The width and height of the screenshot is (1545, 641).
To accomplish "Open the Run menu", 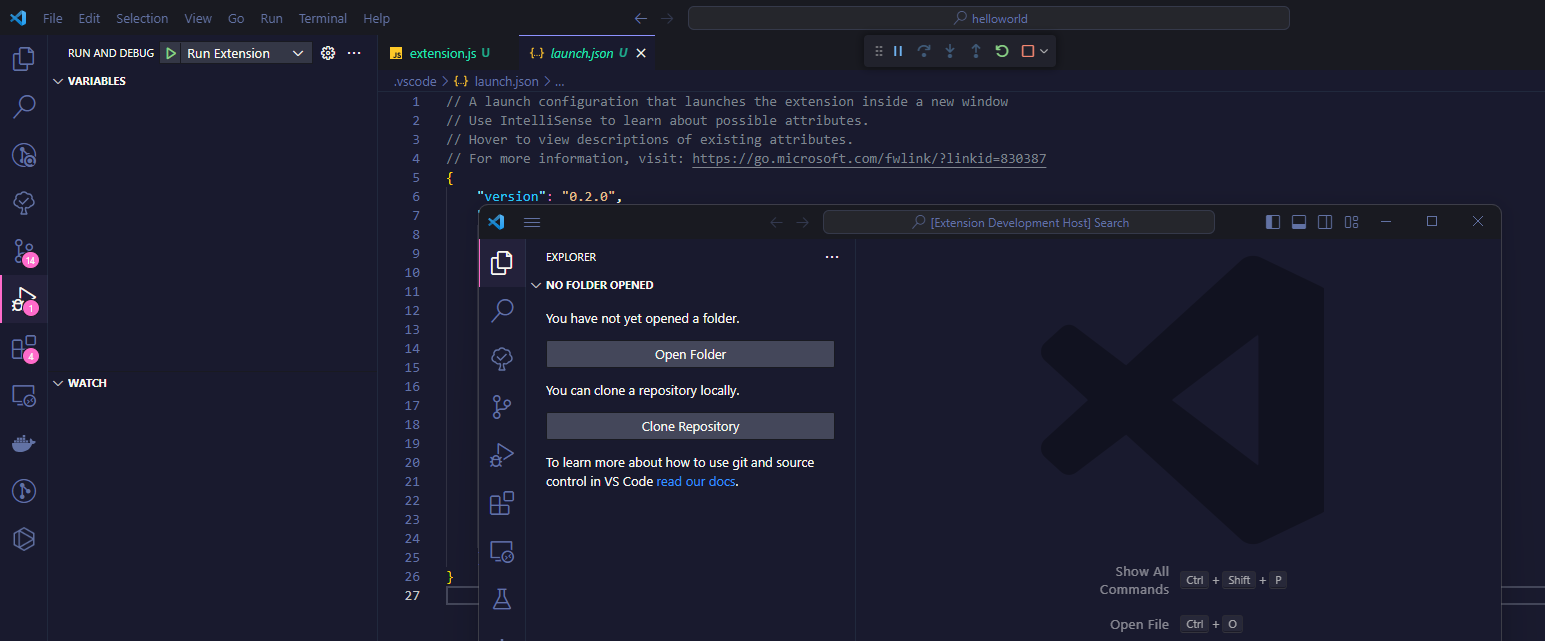I will coord(271,18).
